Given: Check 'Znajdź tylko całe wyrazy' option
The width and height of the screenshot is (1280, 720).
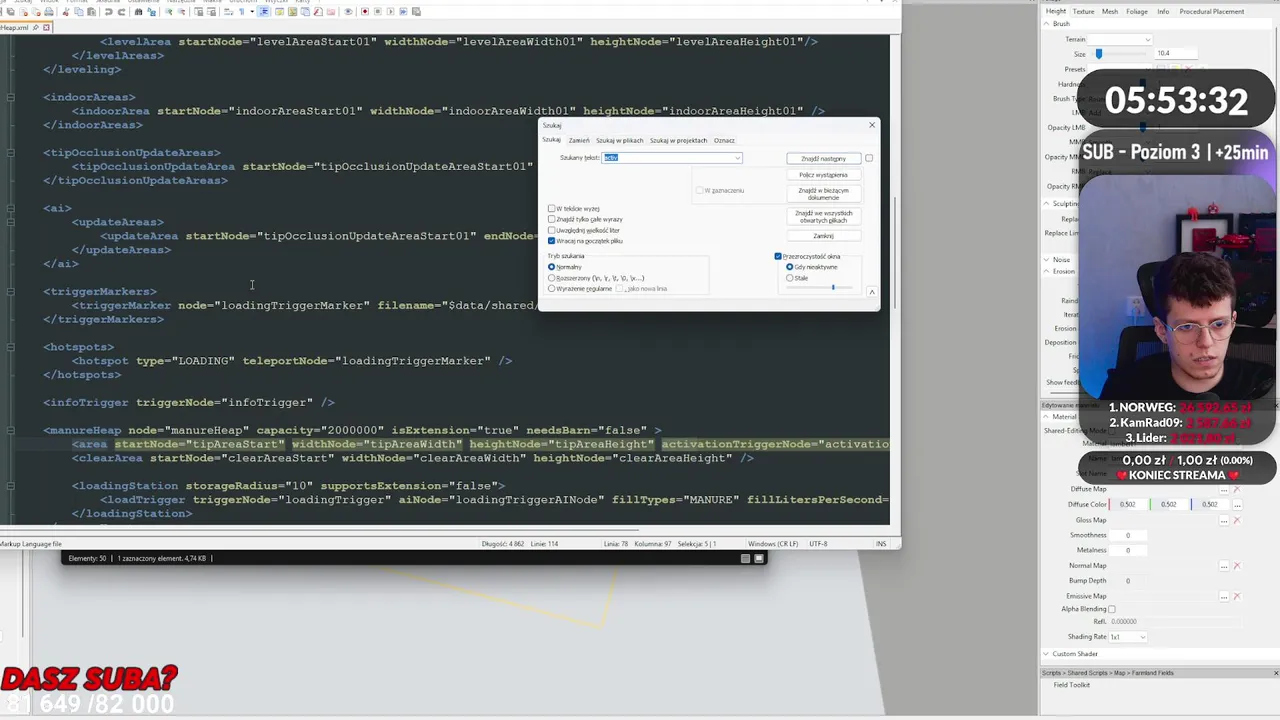Looking at the screenshot, I should point(551,219).
